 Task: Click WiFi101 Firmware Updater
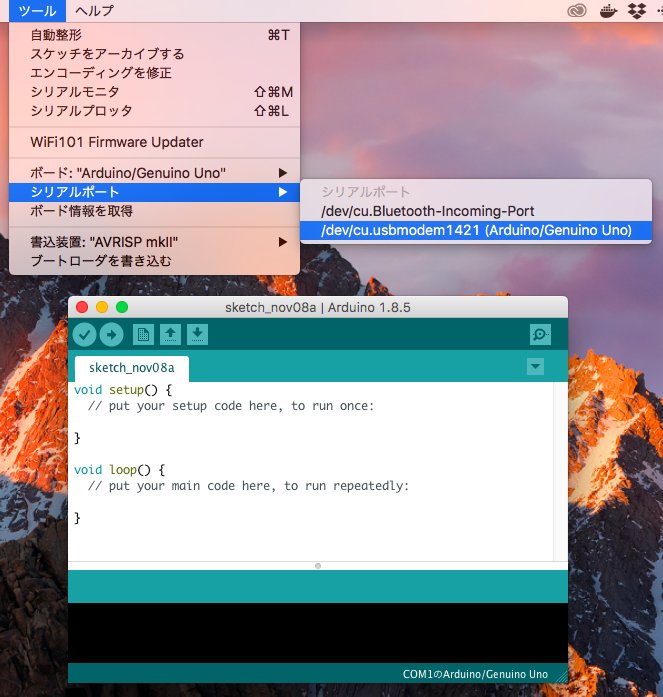coord(117,142)
